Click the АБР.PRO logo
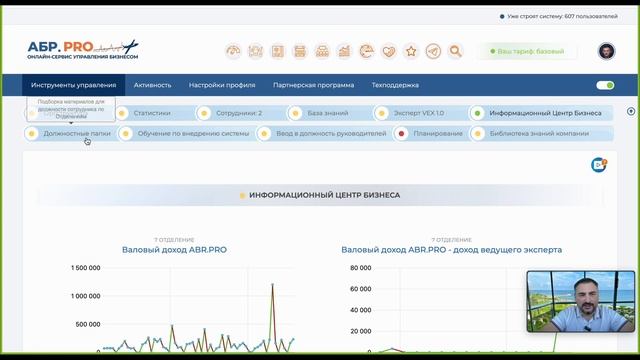 (x=83, y=50)
